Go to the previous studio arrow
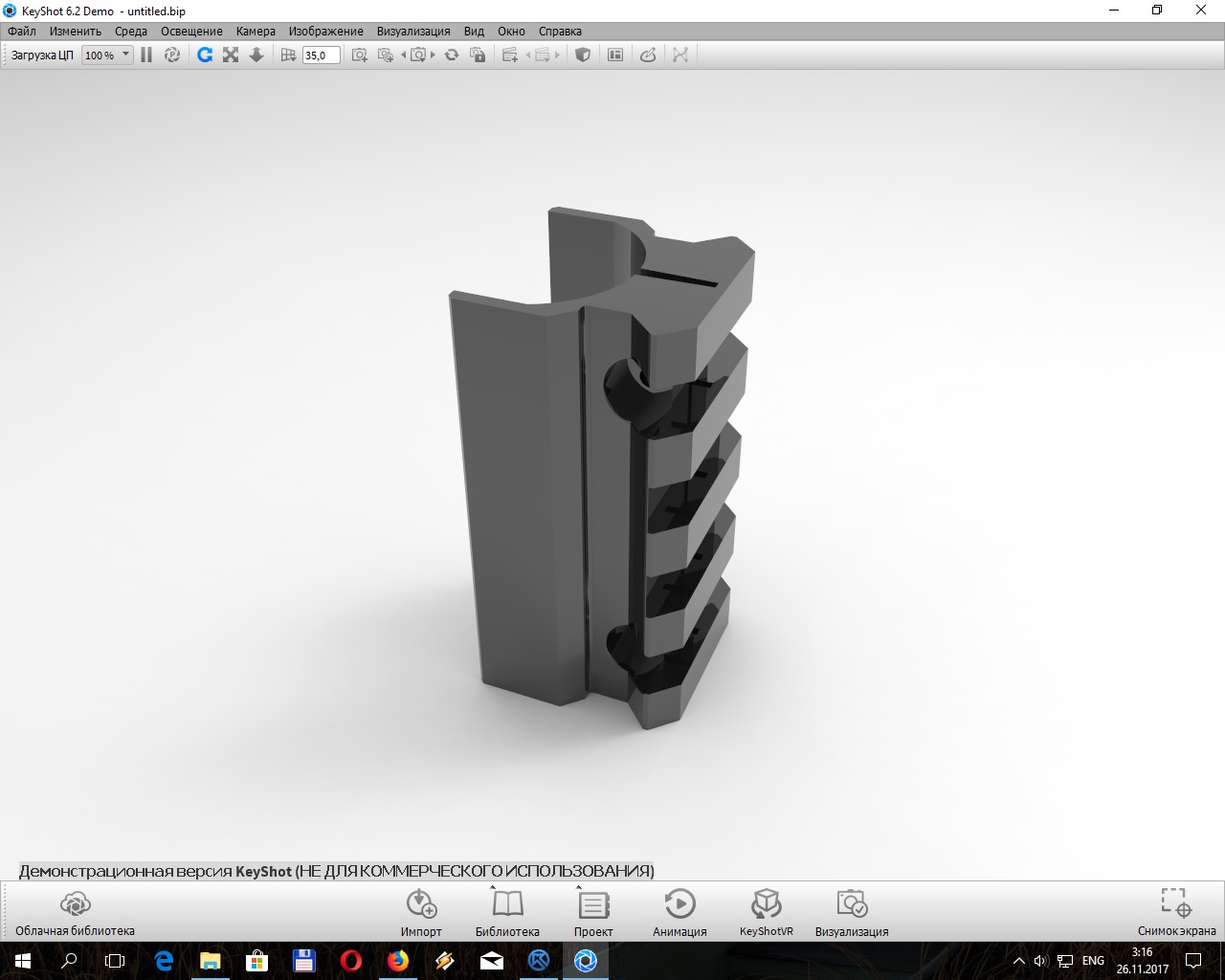Image resolution: width=1225 pixels, height=980 pixels. tap(528, 56)
